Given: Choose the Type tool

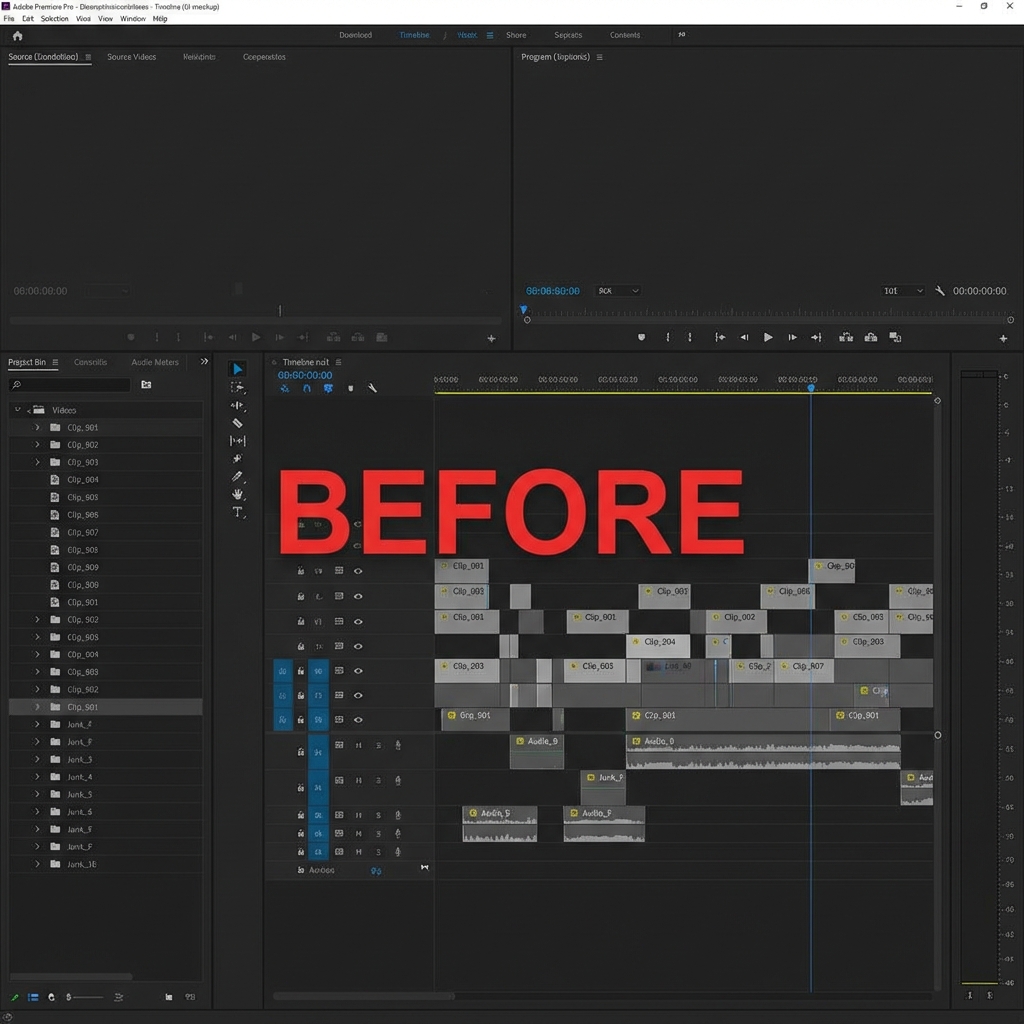Looking at the screenshot, I should coord(237,511).
